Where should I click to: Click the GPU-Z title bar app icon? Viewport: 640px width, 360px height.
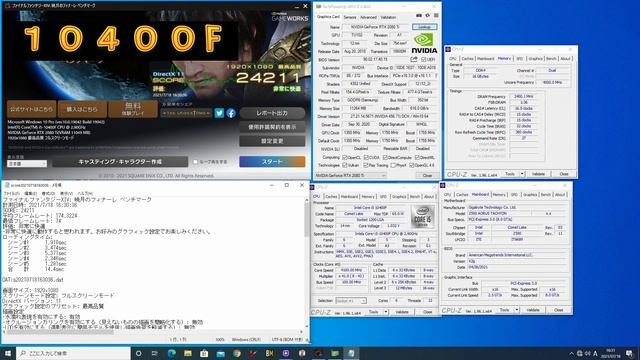(x=319, y=7)
